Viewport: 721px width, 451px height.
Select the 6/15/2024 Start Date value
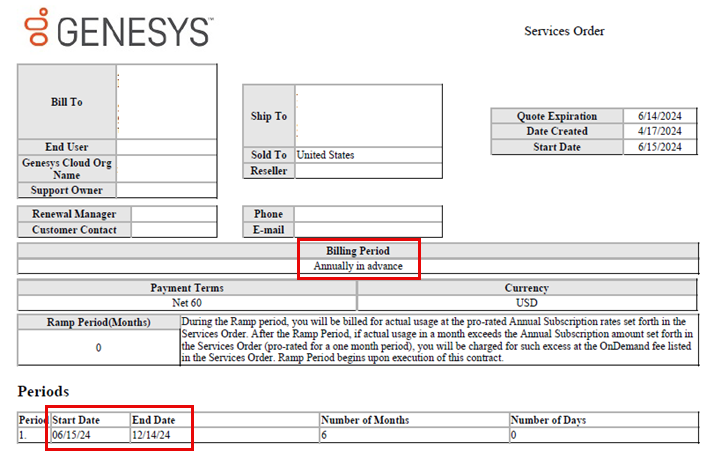pyautogui.click(x=659, y=147)
